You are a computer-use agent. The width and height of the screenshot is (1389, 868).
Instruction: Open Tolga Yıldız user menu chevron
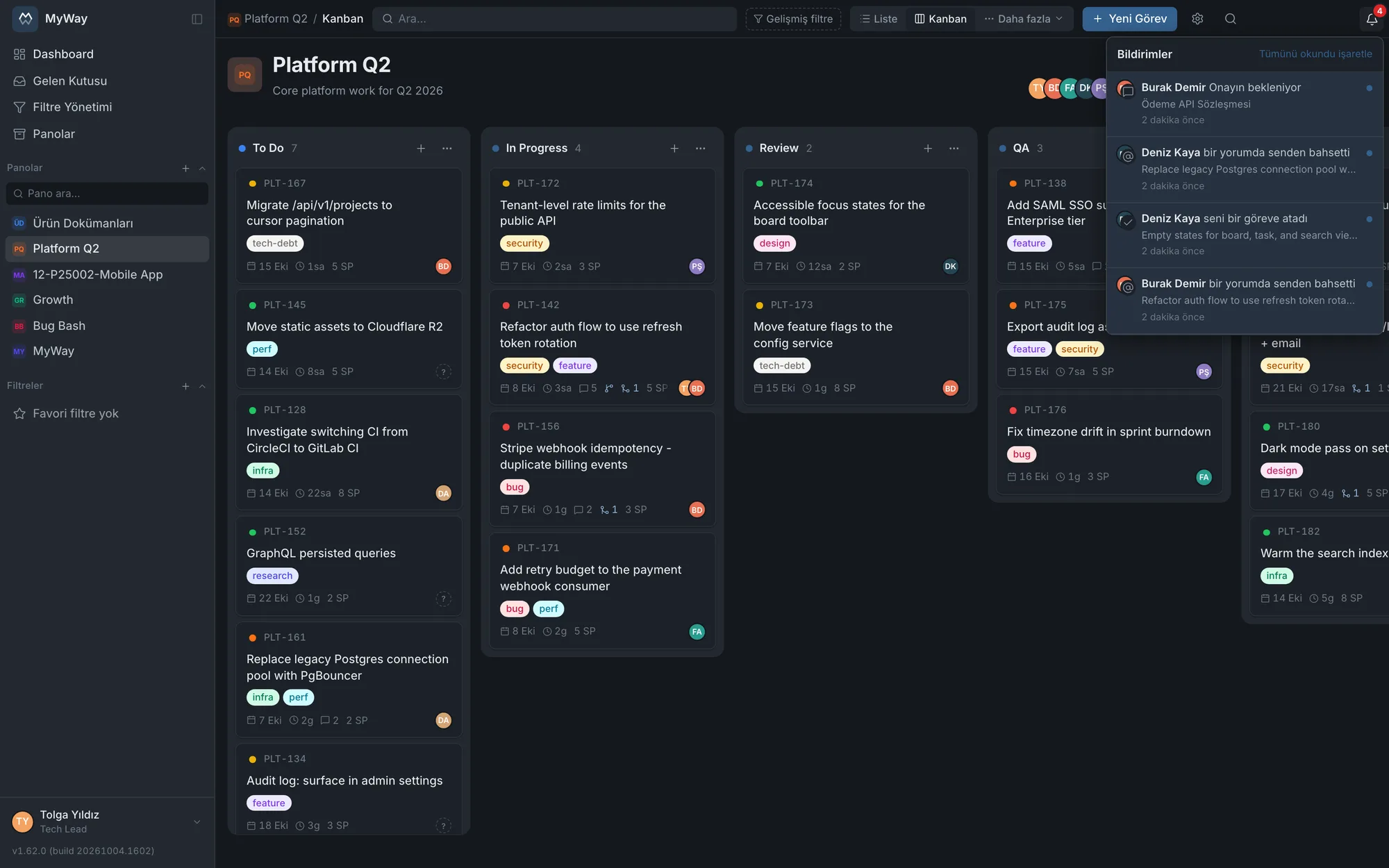(197, 821)
